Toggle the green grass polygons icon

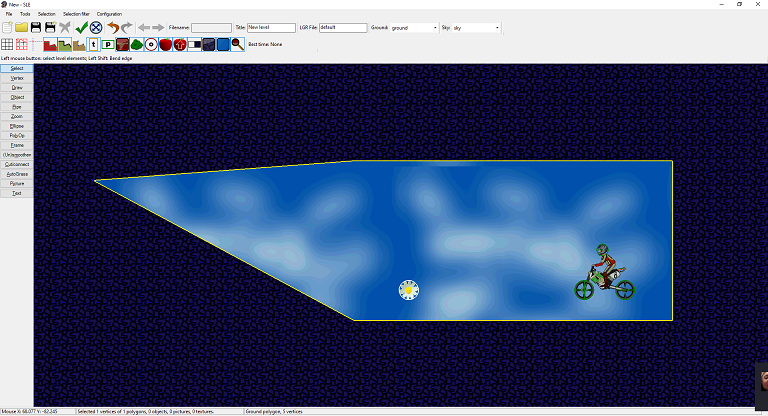pyautogui.click(x=65, y=45)
